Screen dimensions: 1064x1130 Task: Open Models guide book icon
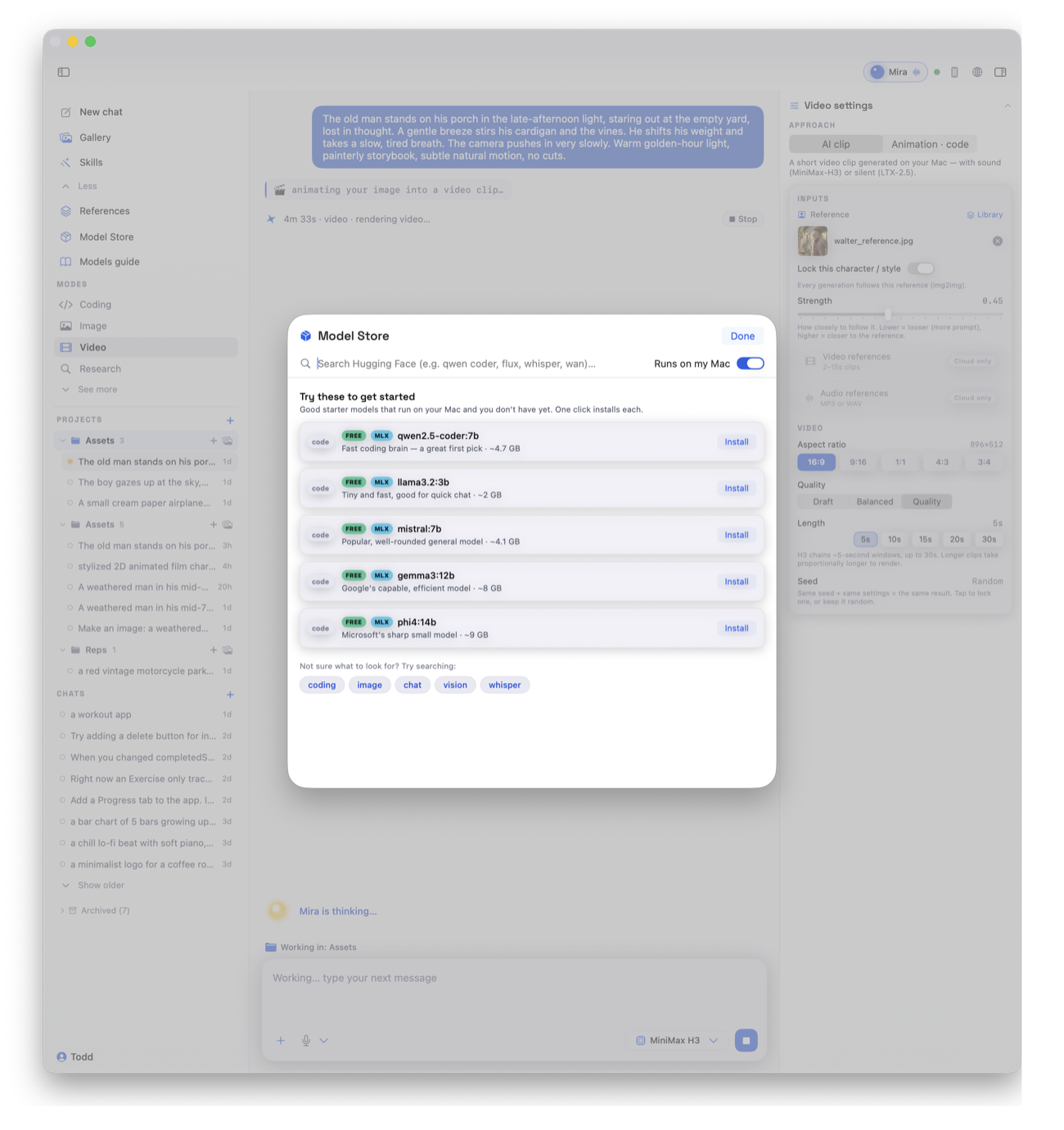click(65, 261)
